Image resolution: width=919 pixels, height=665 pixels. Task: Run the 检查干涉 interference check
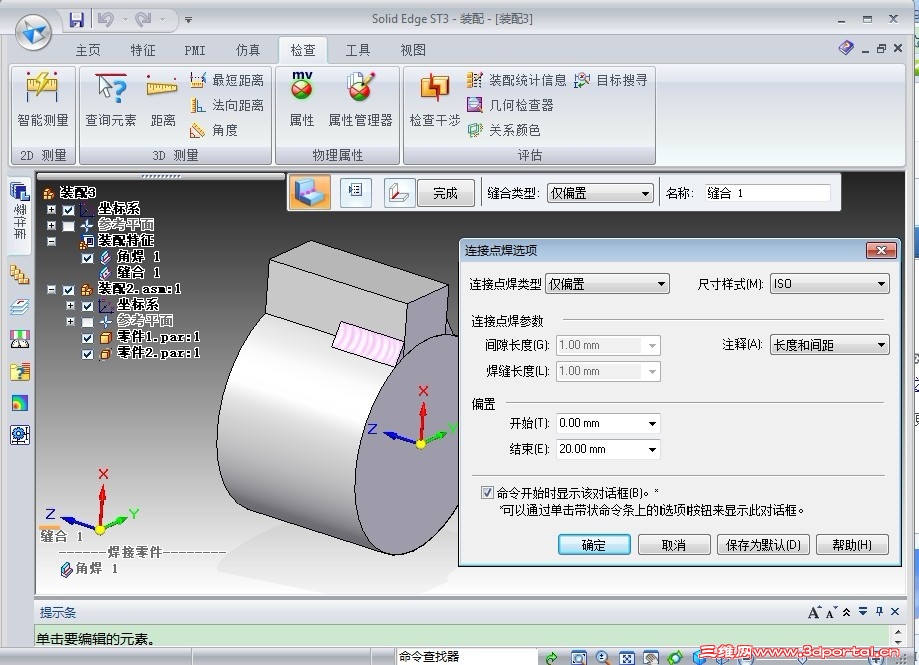434,100
